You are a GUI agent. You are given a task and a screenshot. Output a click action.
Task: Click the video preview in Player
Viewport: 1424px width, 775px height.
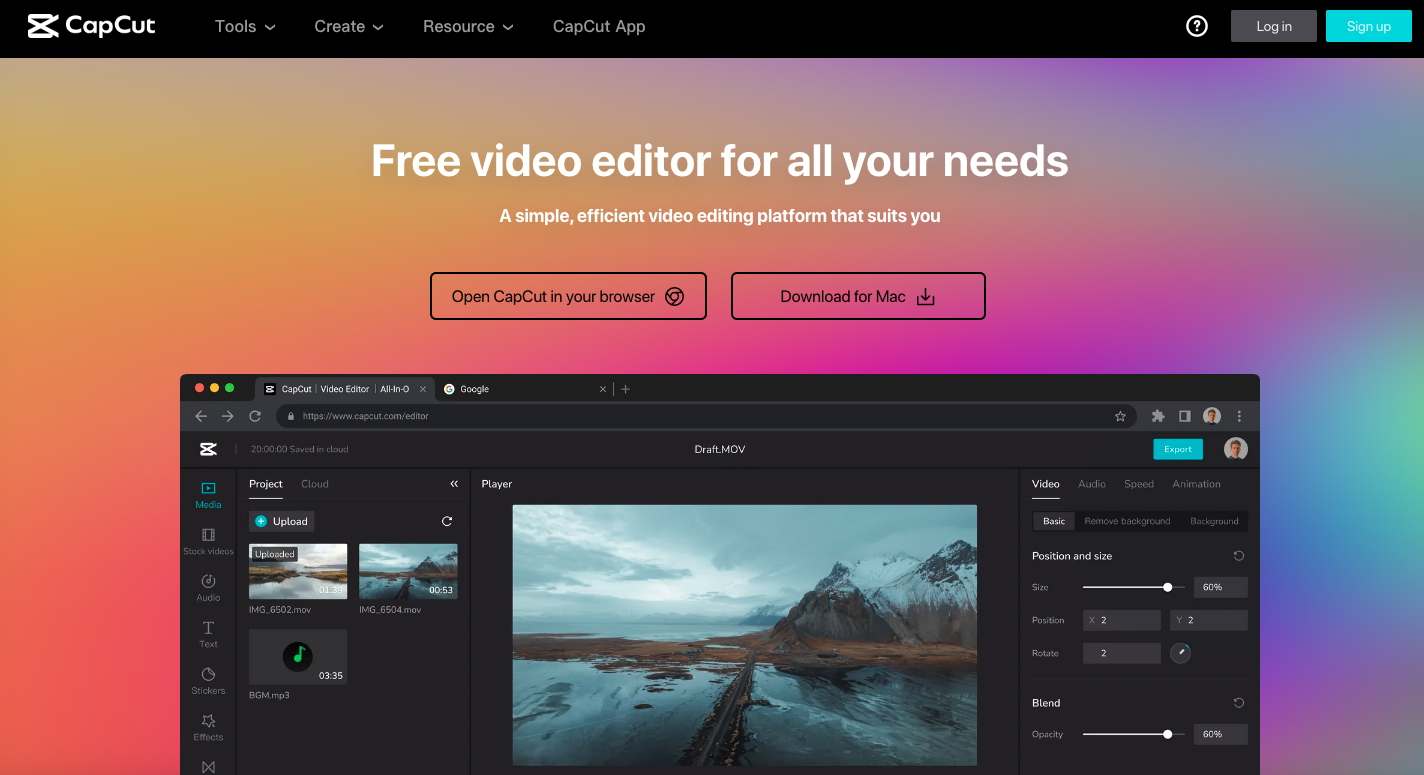point(745,635)
